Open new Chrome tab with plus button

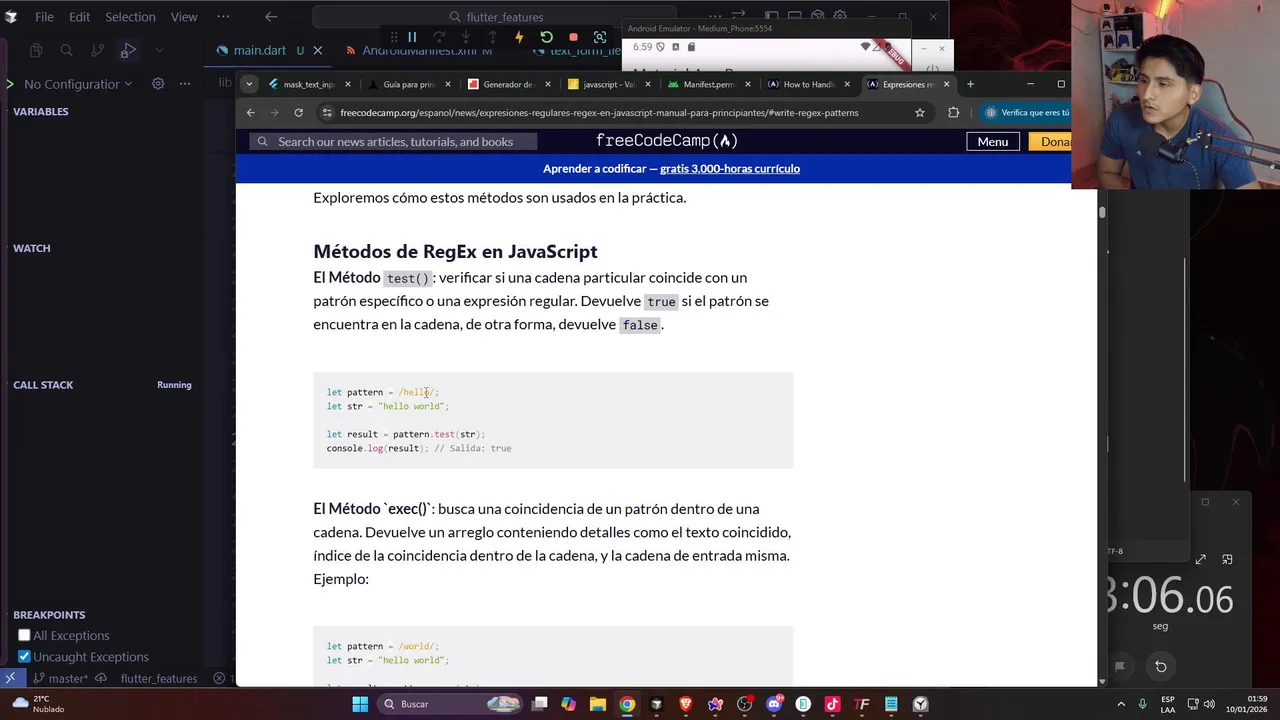pyautogui.click(x=970, y=84)
